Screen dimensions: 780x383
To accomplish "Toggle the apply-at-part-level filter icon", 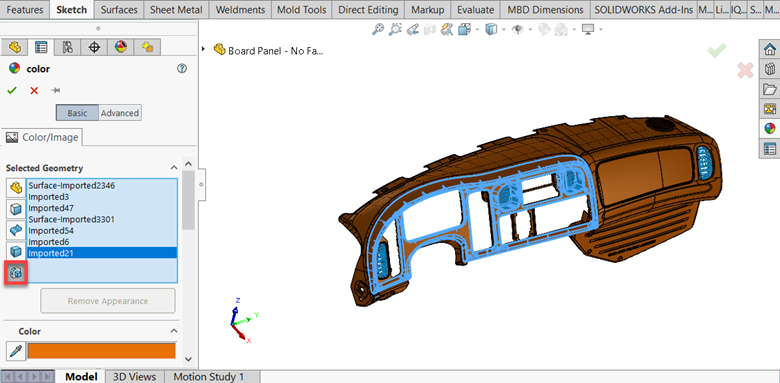I will coord(16,188).
